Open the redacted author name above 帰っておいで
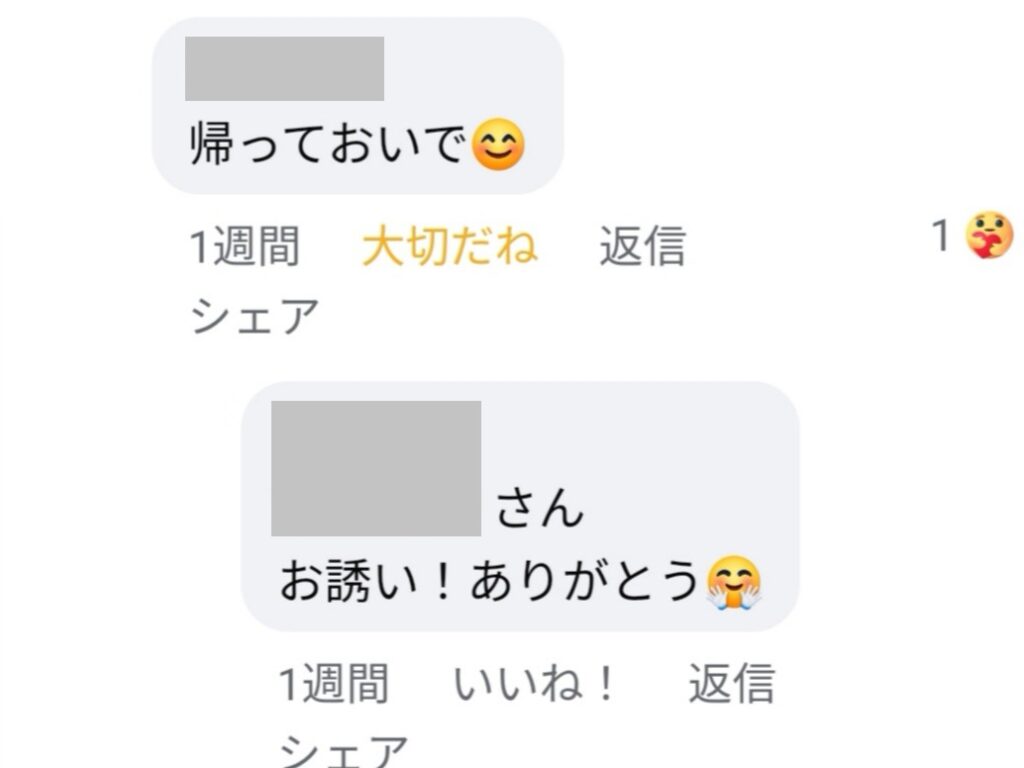Image resolution: width=1024 pixels, height=768 pixels. [285, 69]
